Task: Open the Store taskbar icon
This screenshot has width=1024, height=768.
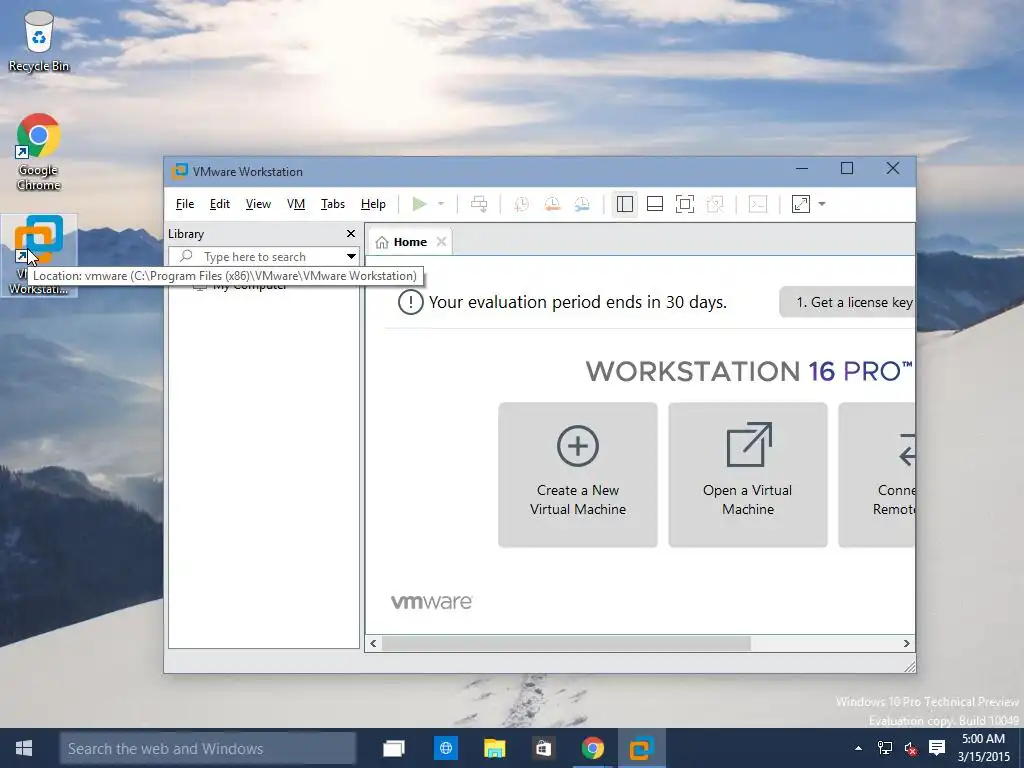Action: click(x=543, y=748)
